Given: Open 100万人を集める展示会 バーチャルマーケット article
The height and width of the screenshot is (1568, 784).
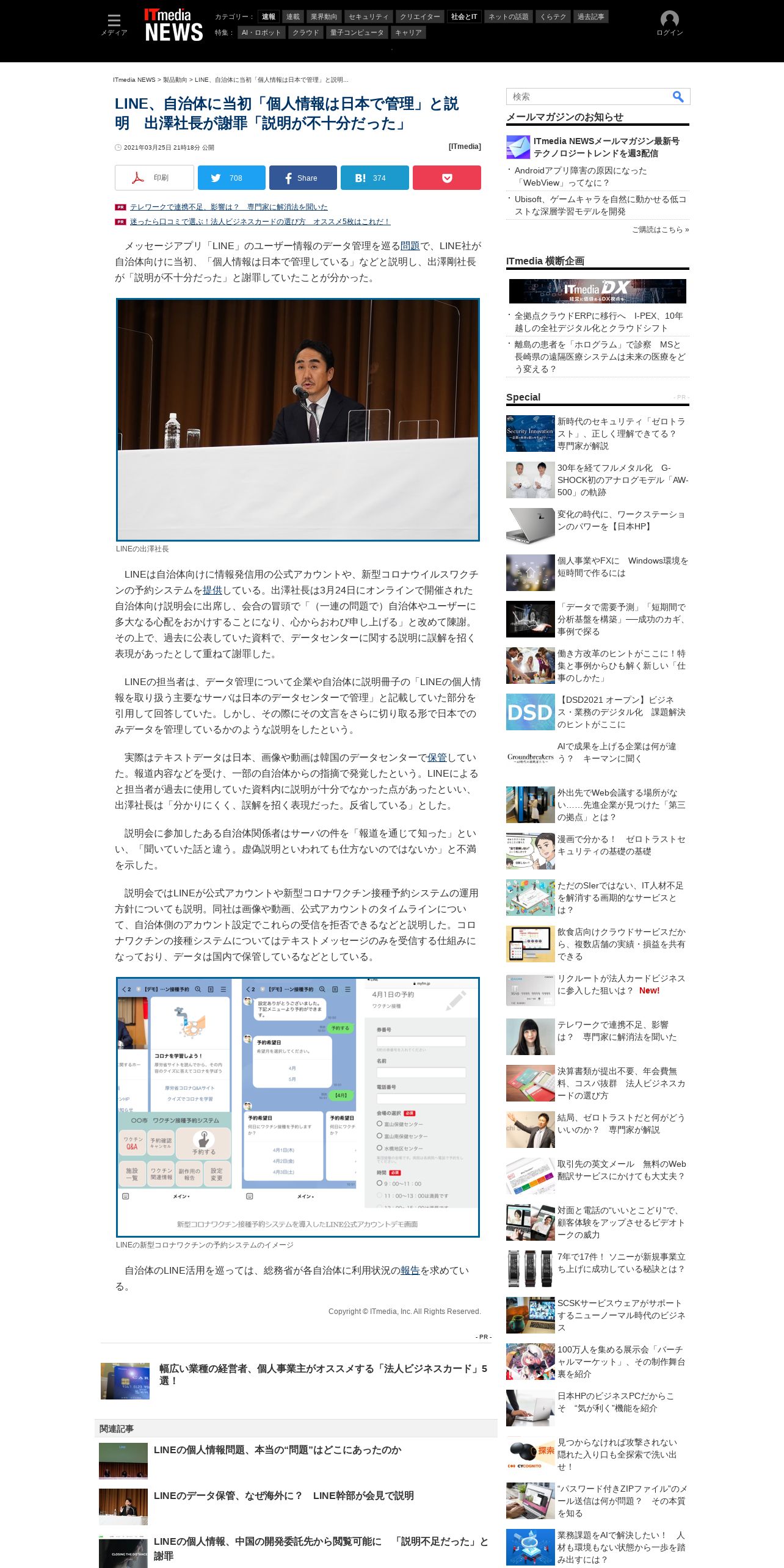Looking at the screenshot, I should 622,1362.
